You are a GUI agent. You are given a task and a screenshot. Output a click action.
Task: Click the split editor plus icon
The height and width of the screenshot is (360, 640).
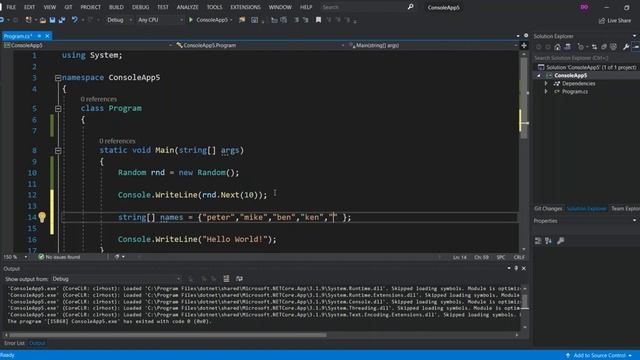coord(524,45)
